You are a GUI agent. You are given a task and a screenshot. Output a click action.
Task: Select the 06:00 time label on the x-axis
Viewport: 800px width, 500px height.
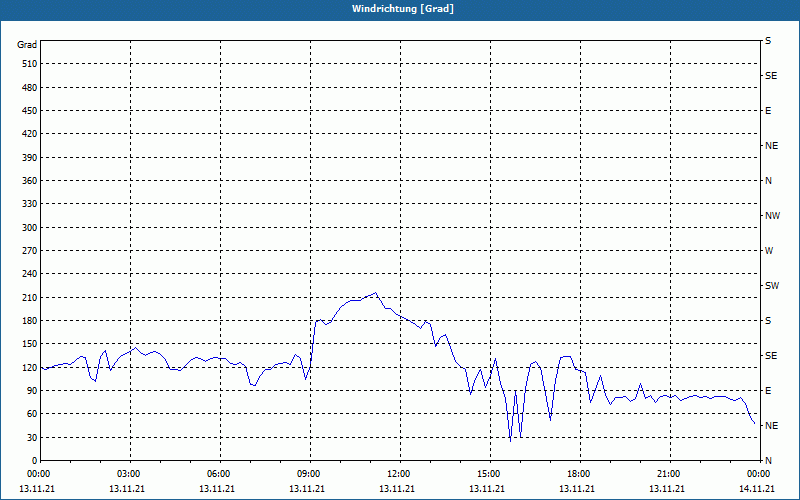click(x=220, y=474)
